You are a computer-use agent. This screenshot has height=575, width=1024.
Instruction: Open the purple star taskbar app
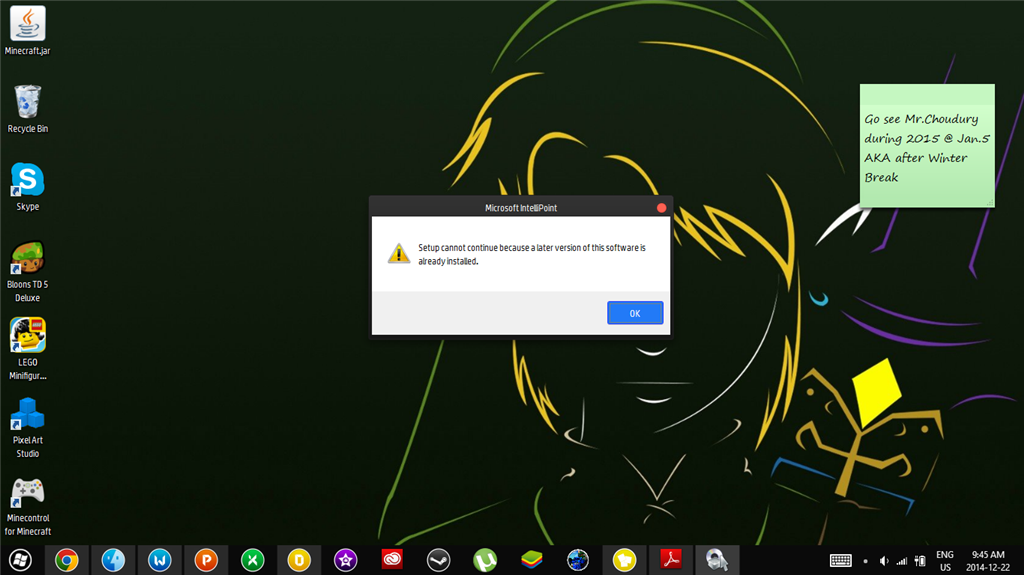[x=345, y=560]
